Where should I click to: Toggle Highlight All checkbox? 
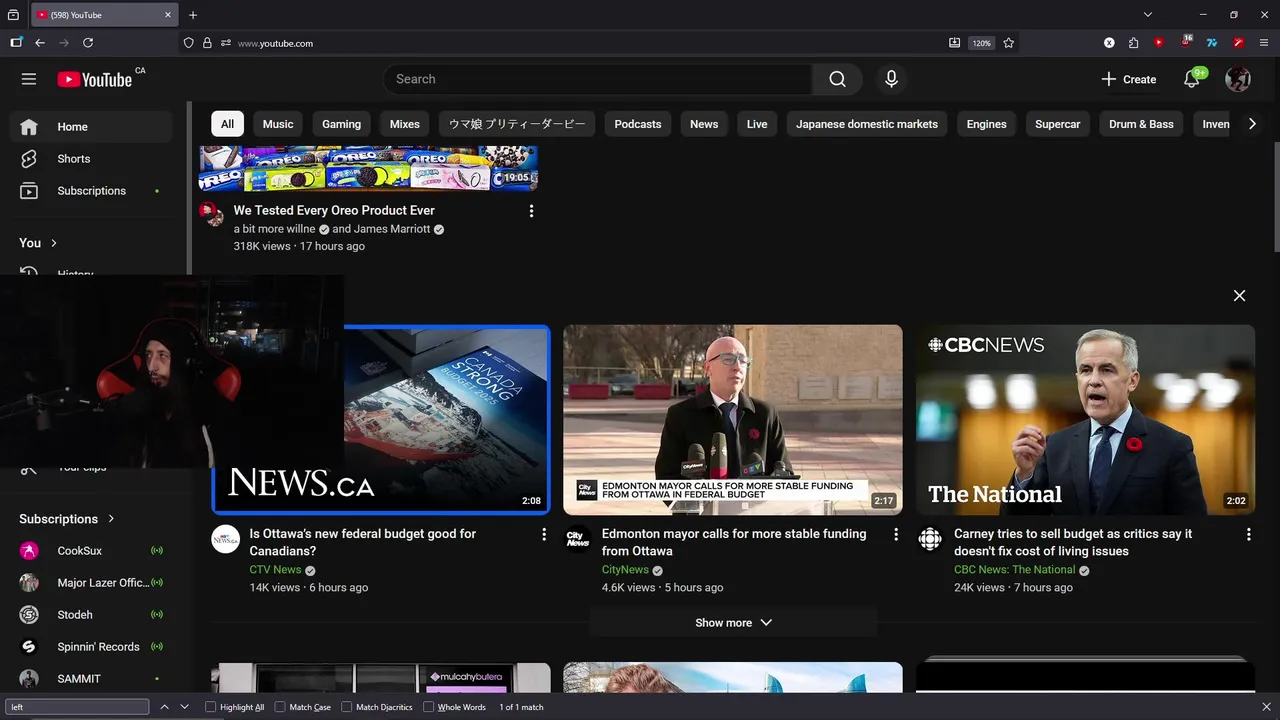coord(211,707)
